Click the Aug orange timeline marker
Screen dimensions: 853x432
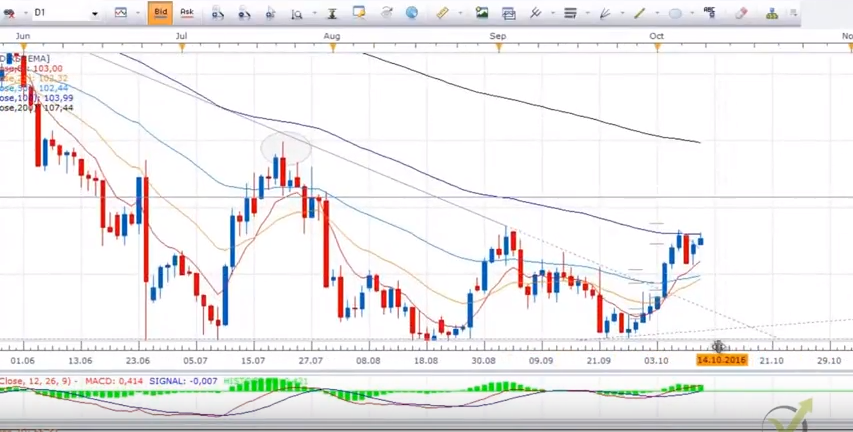pos(333,48)
